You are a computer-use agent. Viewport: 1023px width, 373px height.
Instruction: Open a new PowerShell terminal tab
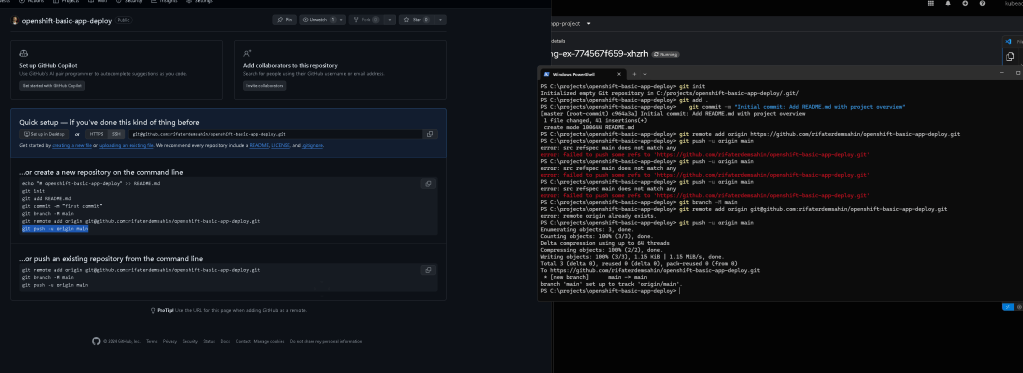point(634,74)
